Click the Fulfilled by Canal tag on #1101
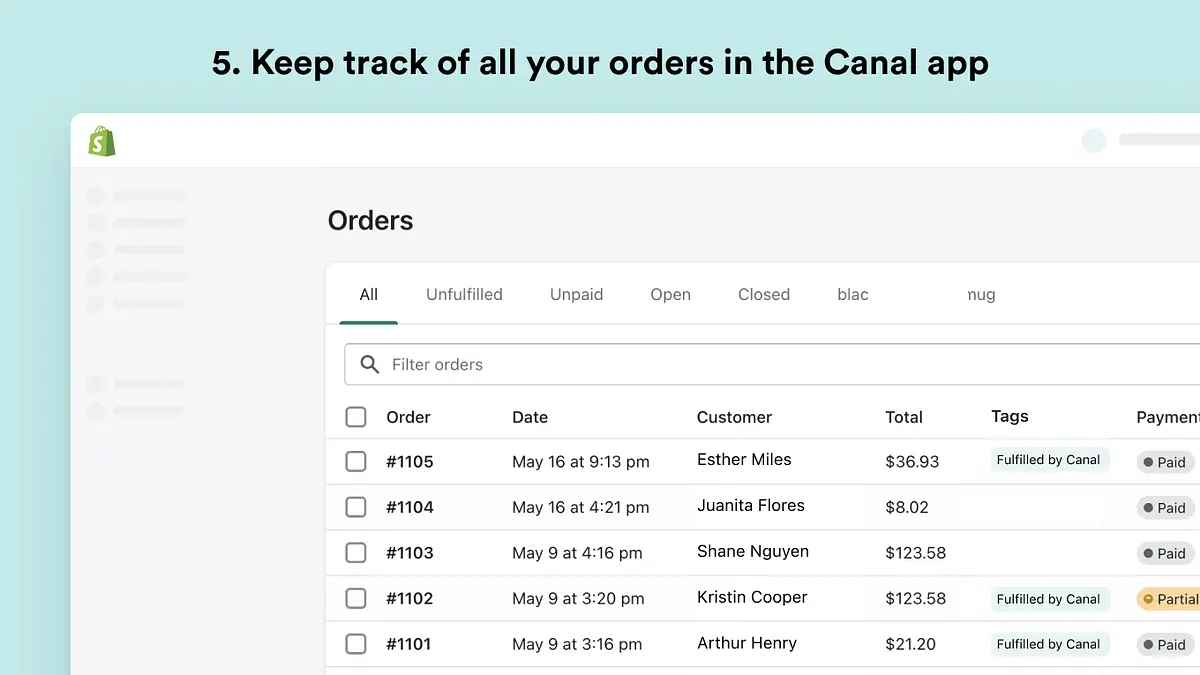Screen dimensions: 1200x675 tap(1048, 644)
